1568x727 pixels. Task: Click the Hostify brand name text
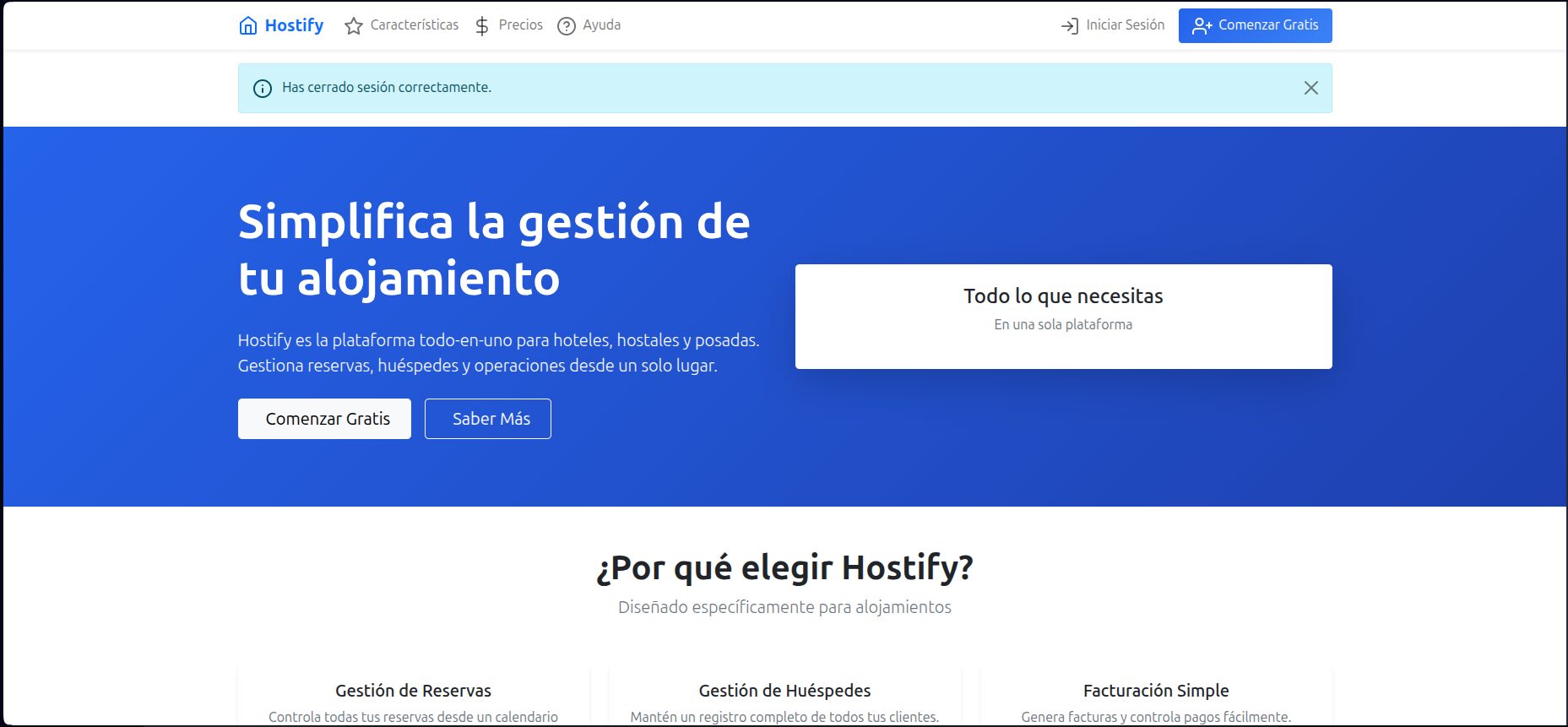(294, 25)
